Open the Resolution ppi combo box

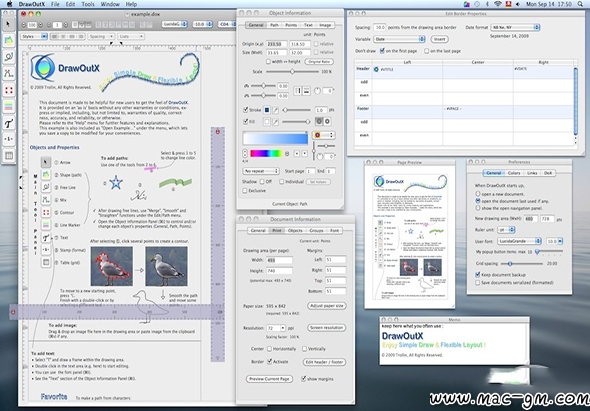click(276, 328)
